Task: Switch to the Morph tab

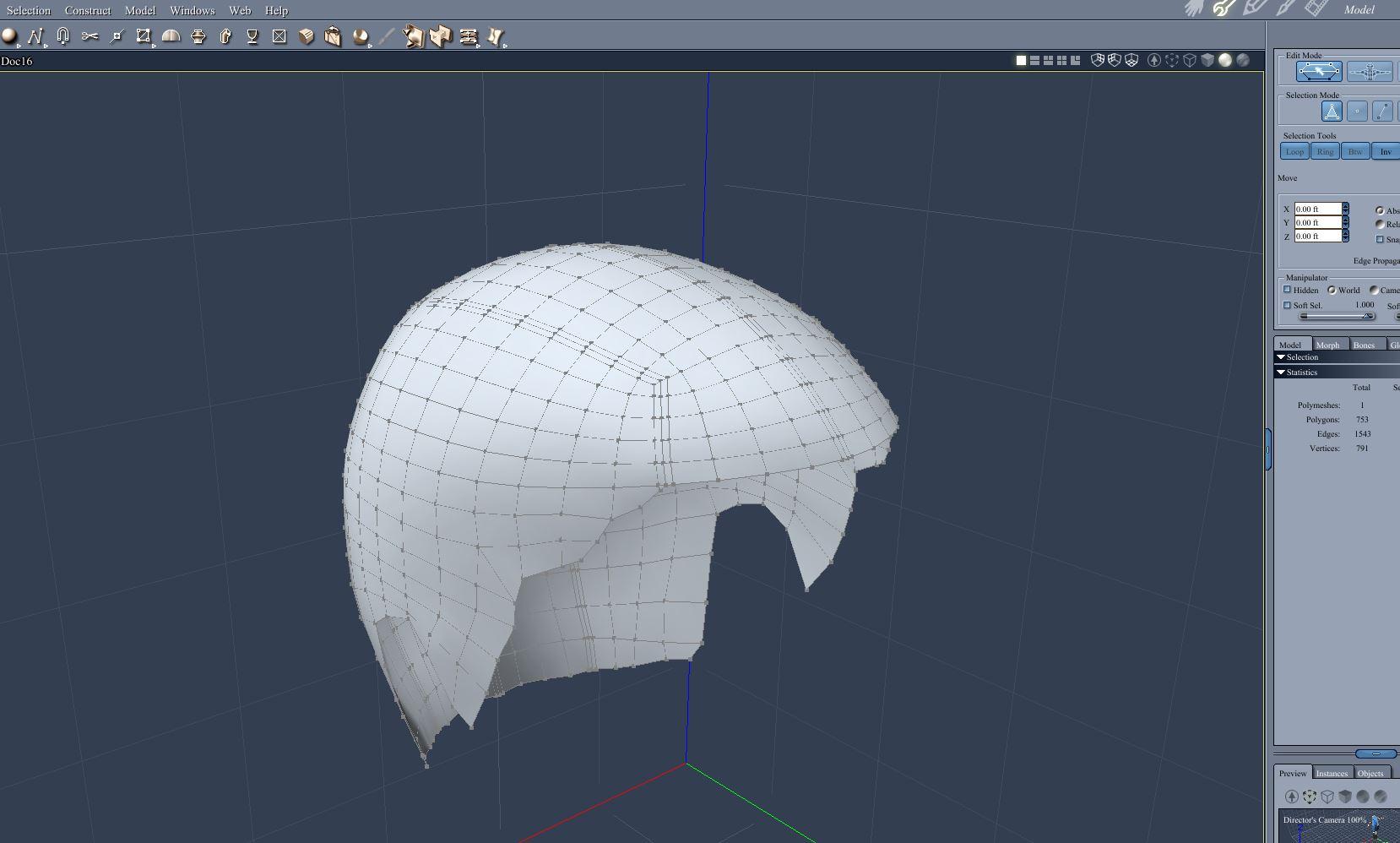Action: (1327, 345)
